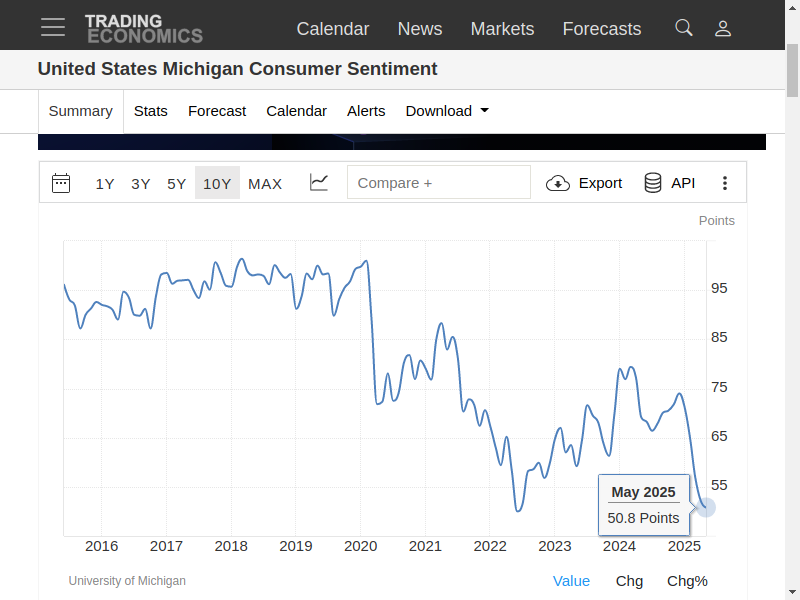Select the 1Y time range
The height and width of the screenshot is (600, 800).
[105, 183]
